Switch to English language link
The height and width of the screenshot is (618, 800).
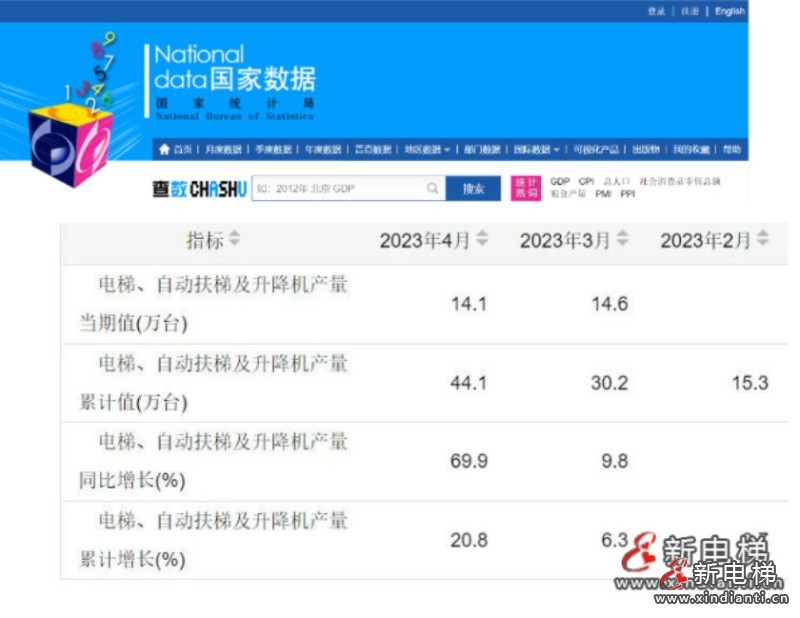coord(729,11)
